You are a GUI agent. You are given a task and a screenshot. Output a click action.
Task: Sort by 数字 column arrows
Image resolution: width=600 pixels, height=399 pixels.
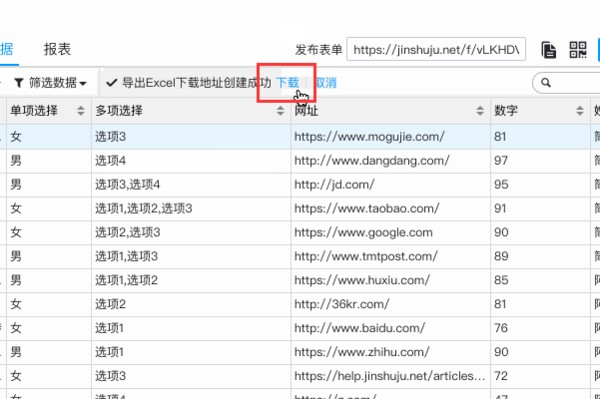pos(580,111)
